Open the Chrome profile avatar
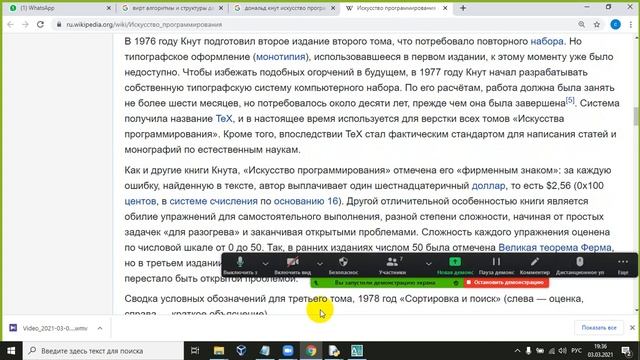Image resolution: width=640 pixels, height=360 pixels. [x=616, y=24]
